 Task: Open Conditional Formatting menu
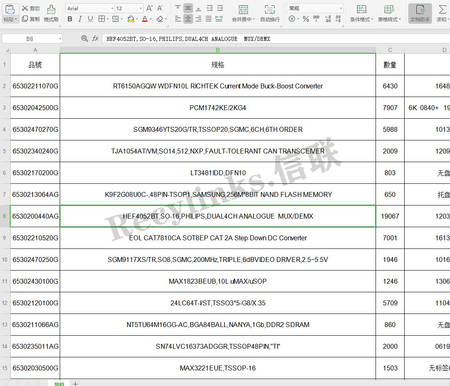[x=362, y=13]
